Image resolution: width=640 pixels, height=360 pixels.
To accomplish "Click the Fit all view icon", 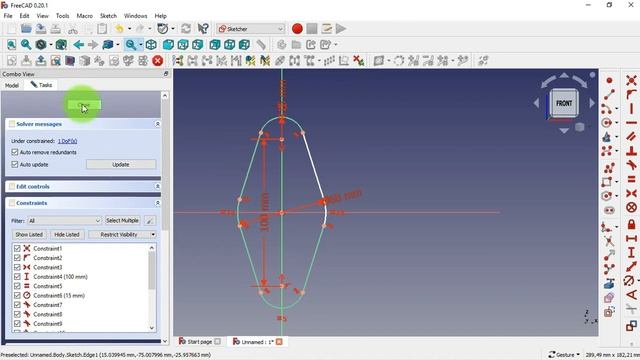I will (11, 44).
